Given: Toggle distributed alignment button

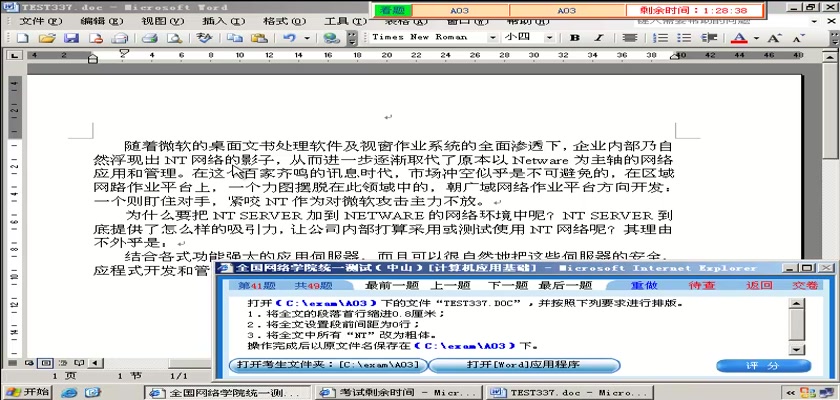Looking at the screenshot, I should 629,37.
